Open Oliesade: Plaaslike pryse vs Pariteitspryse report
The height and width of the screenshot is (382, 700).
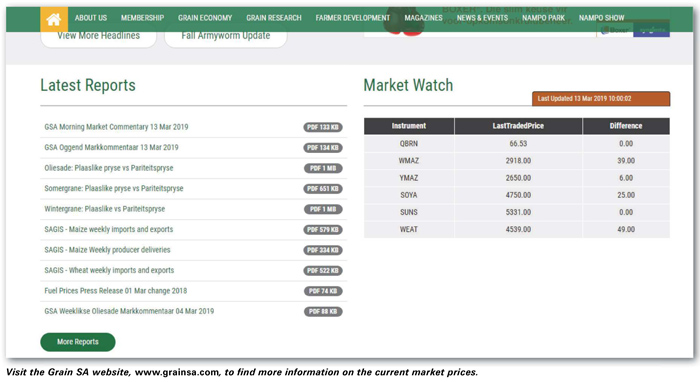[108, 168]
